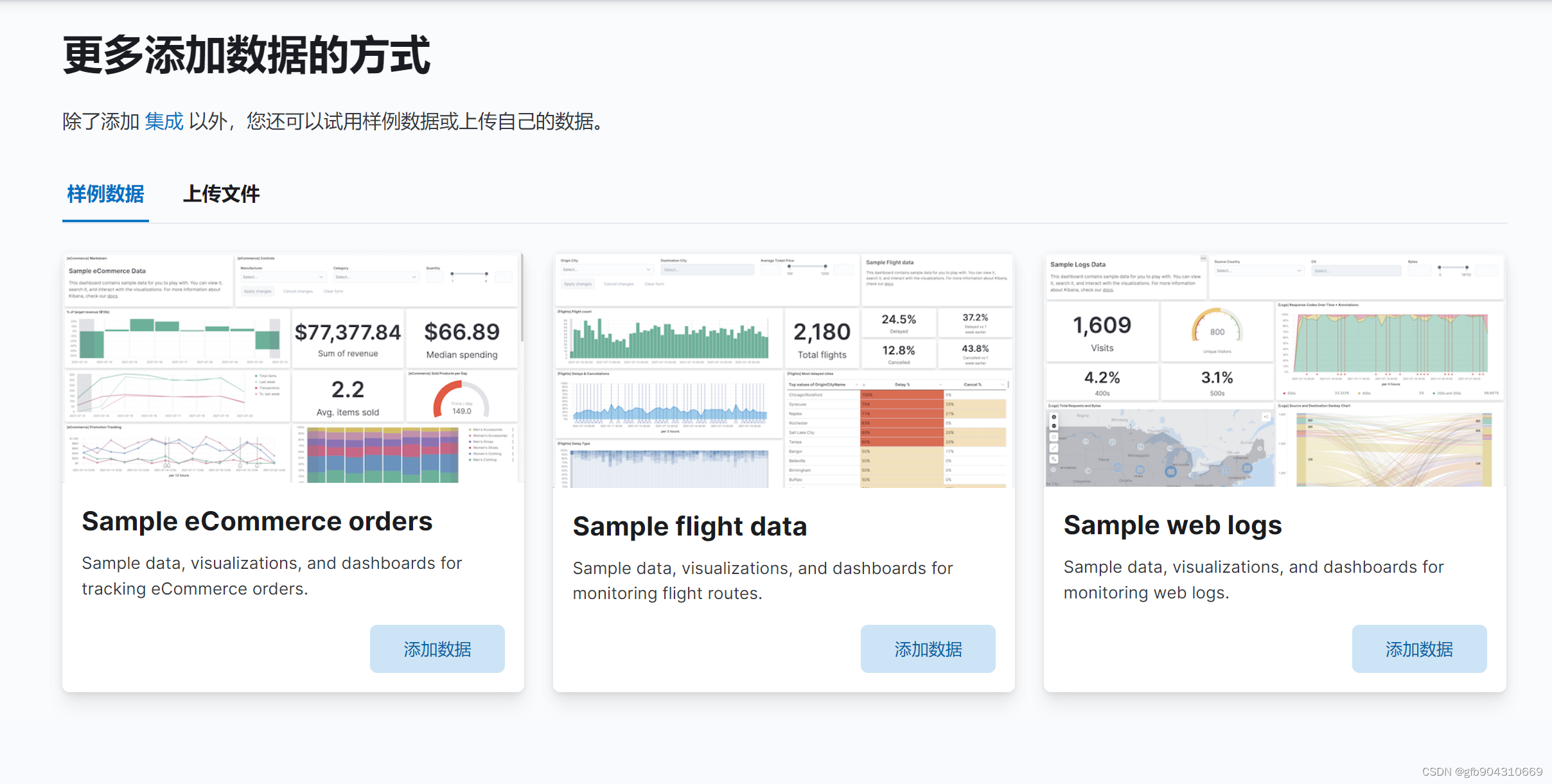Viewport: 1552px width, 784px height.
Task: Select the Sample web logs title
Action: coord(1172,525)
